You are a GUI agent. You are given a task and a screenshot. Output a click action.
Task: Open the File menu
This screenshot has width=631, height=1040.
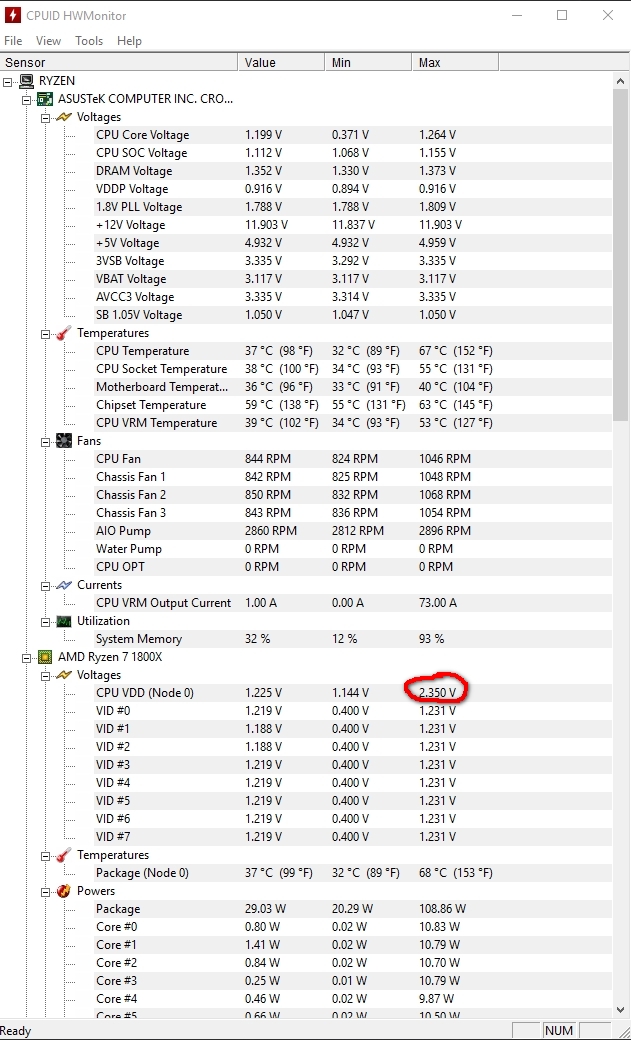13,41
